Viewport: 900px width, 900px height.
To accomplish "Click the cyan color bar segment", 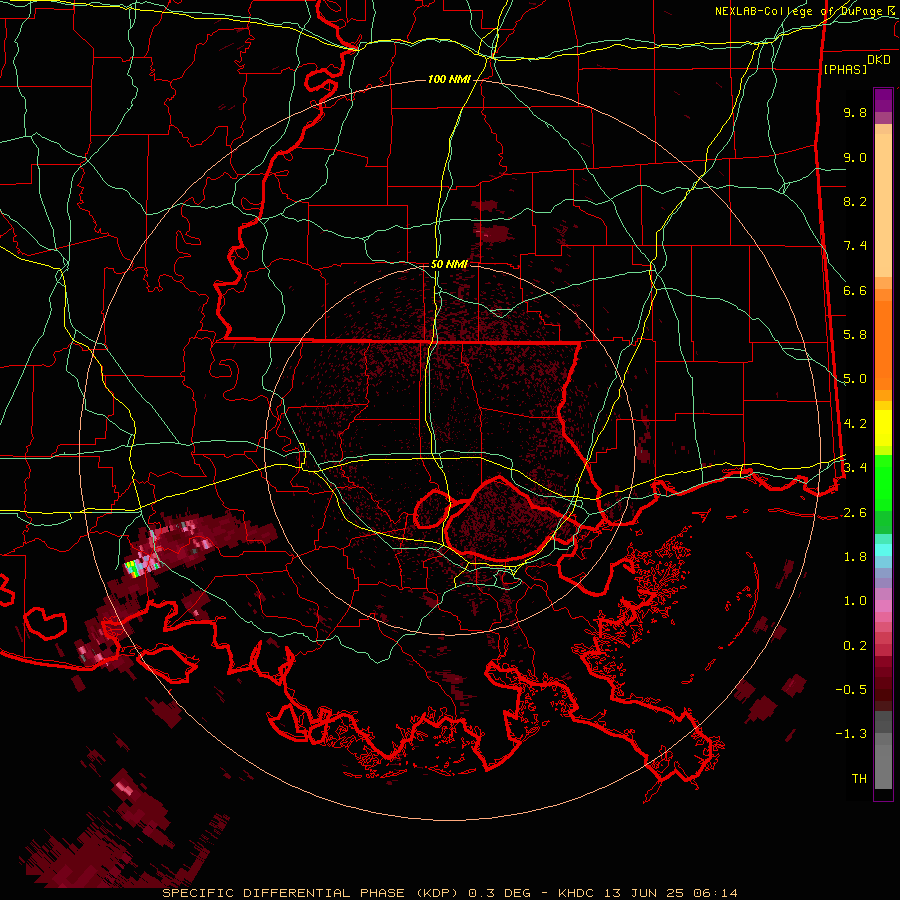I will click(883, 549).
